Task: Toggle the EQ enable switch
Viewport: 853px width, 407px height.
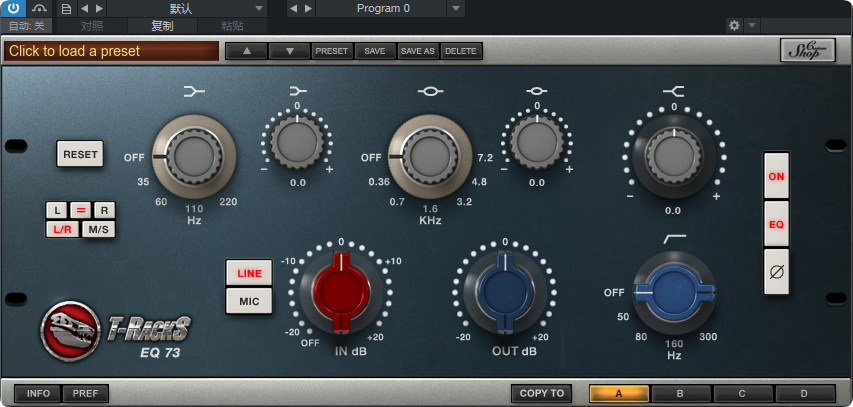Action: point(776,224)
